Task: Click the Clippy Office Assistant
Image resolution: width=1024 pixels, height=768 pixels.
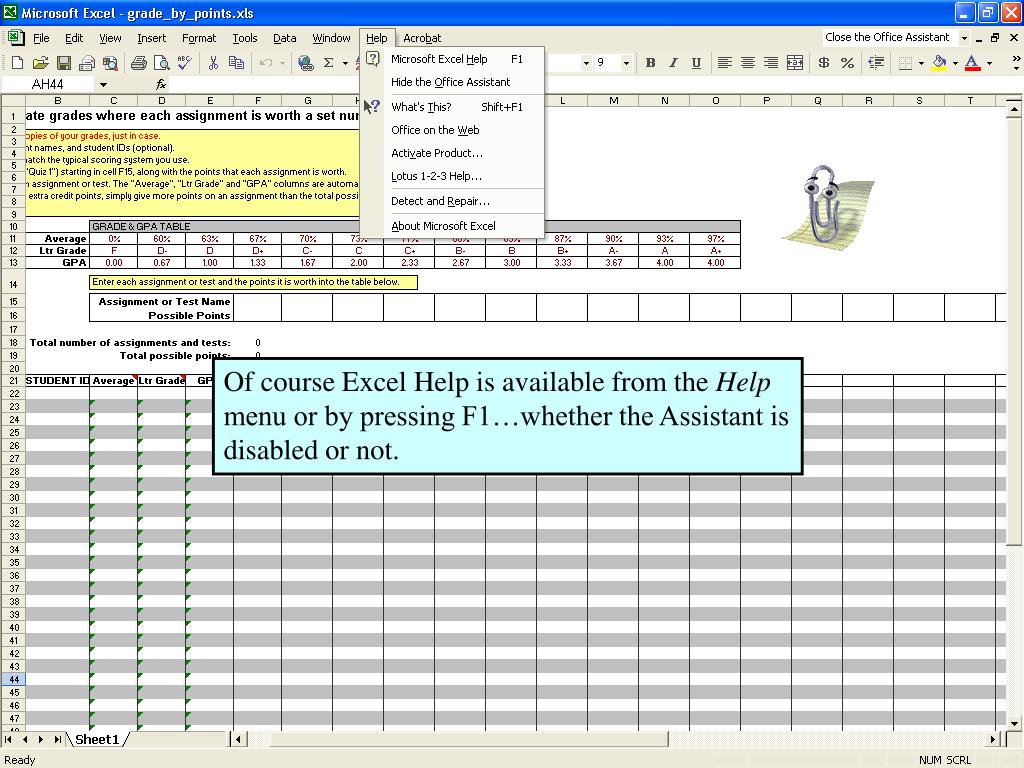Action: point(828,208)
